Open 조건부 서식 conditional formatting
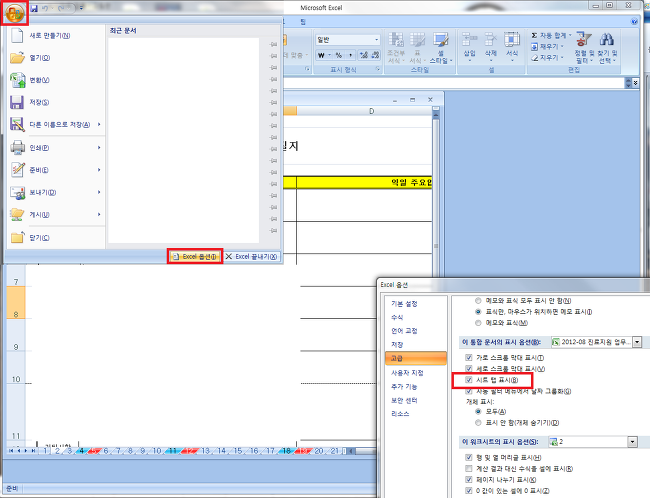This screenshot has height=498, width=650. click(x=396, y=48)
